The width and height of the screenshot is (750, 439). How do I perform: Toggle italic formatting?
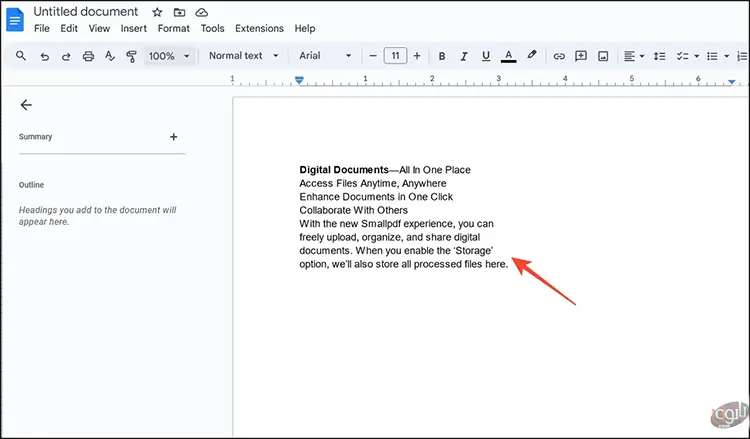click(463, 56)
